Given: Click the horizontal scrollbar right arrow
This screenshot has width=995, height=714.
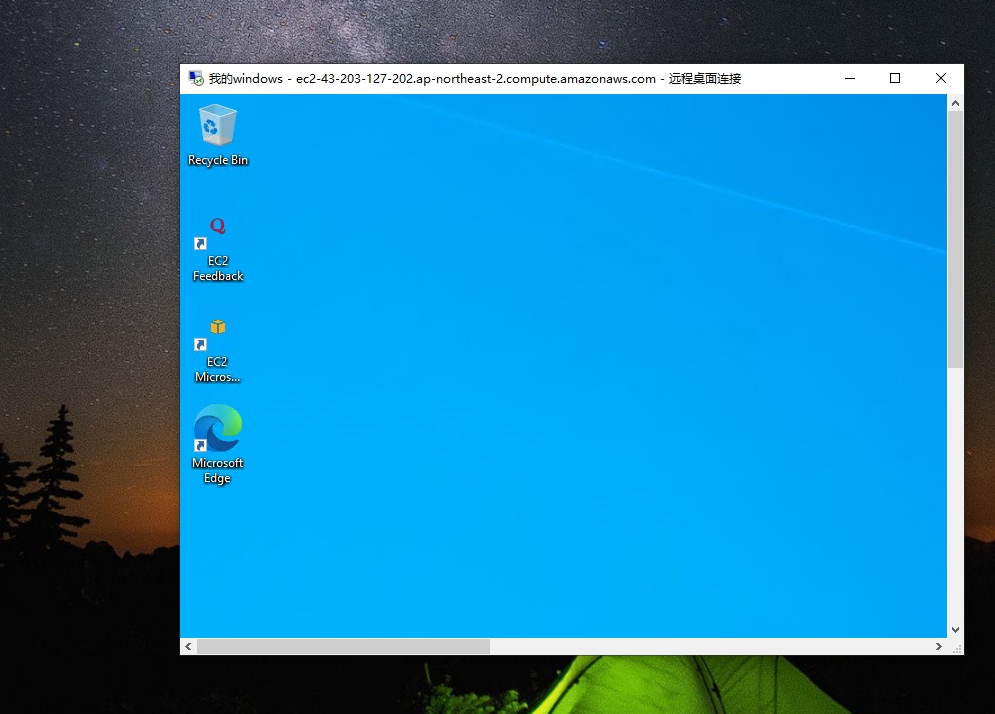Looking at the screenshot, I should click(939, 646).
